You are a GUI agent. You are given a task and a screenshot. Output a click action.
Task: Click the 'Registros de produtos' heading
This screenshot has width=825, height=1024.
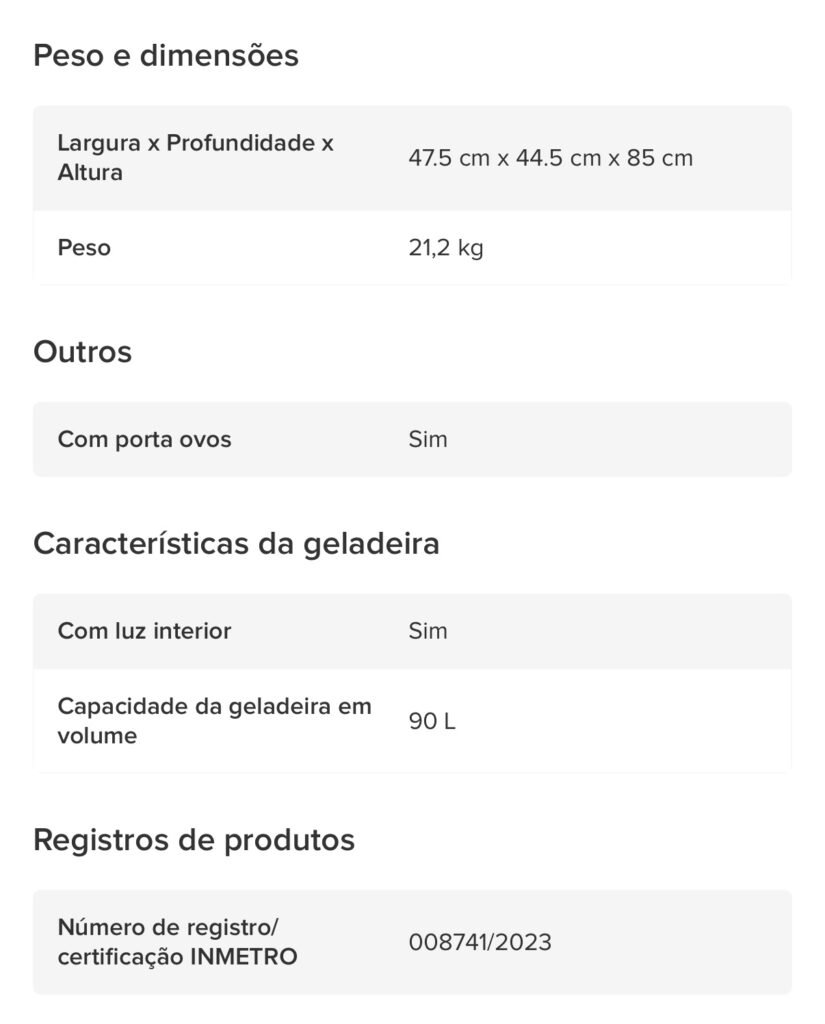click(x=194, y=840)
